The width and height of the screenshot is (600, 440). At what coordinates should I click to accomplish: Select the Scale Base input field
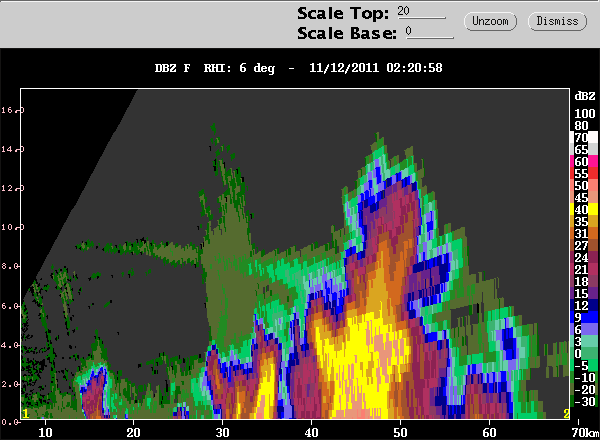pos(429,32)
